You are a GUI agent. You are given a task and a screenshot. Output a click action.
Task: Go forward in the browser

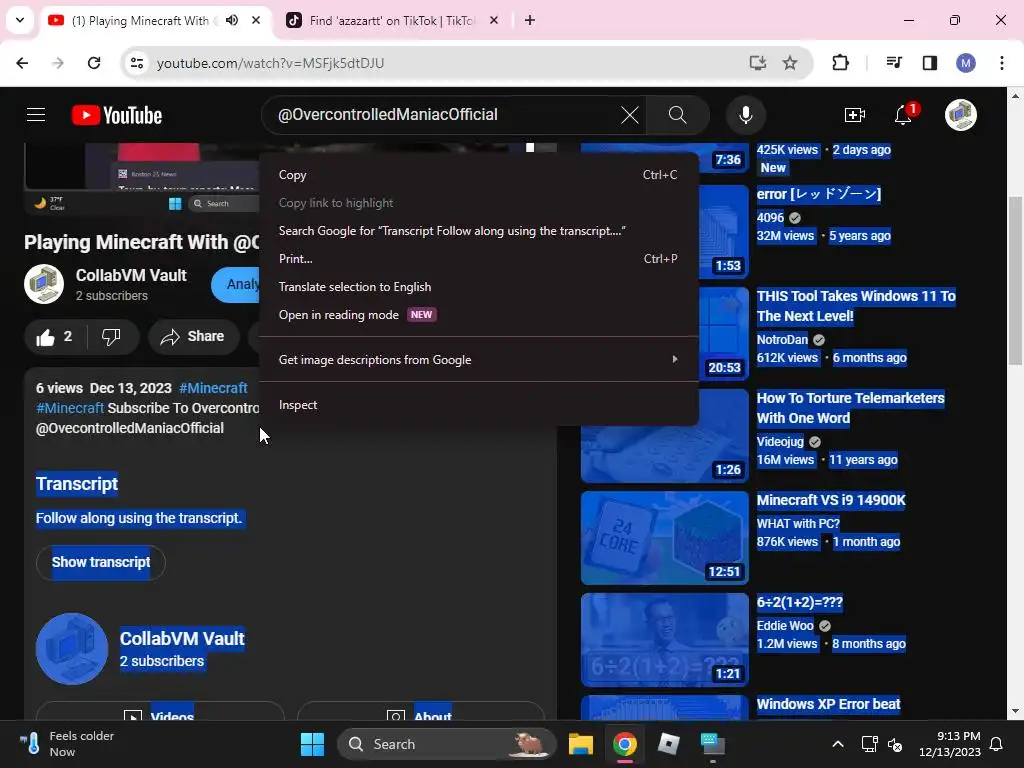(58, 63)
